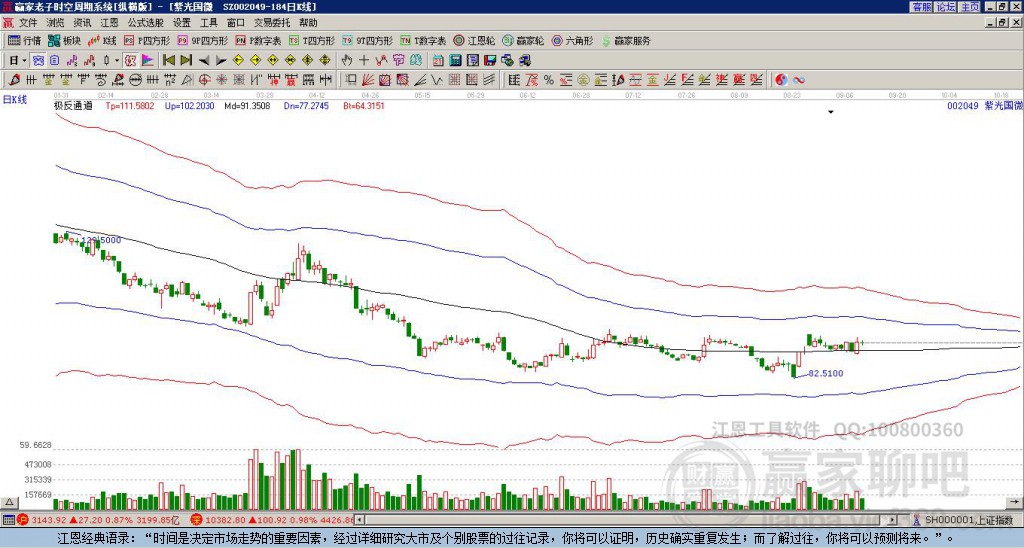Image resolution: width=1024 pixels, height=548 pixels.
Task: Select the crosshair cursor tool
Action: click(364, 60)
